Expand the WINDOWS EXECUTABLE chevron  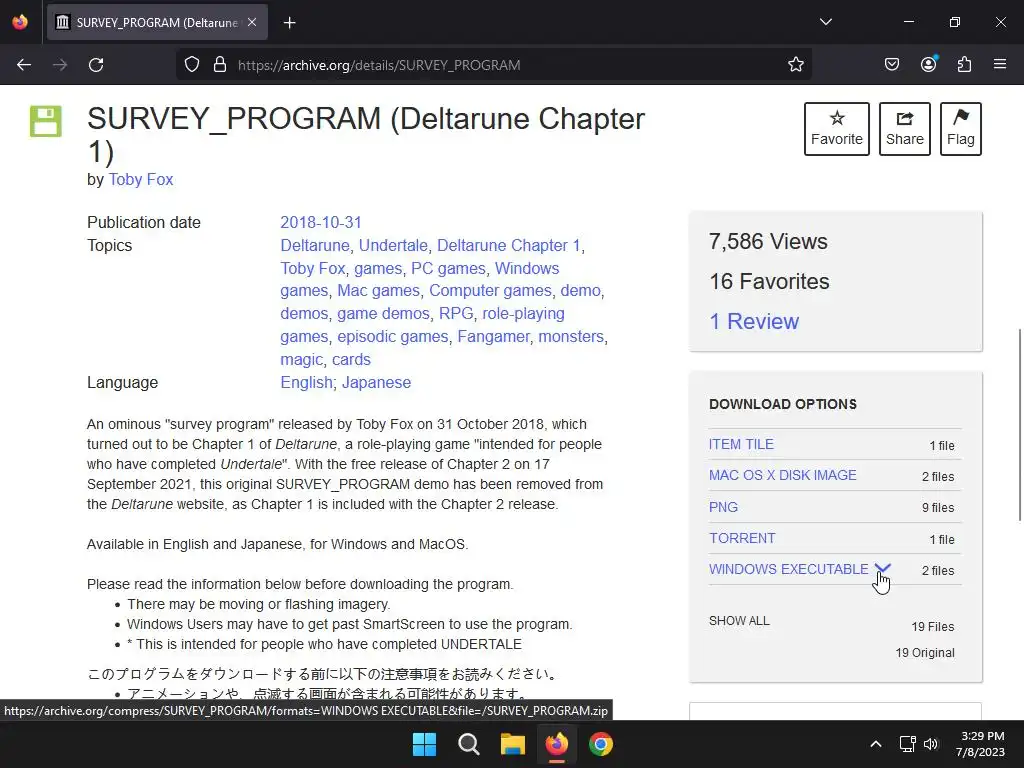tap(882, 568)
